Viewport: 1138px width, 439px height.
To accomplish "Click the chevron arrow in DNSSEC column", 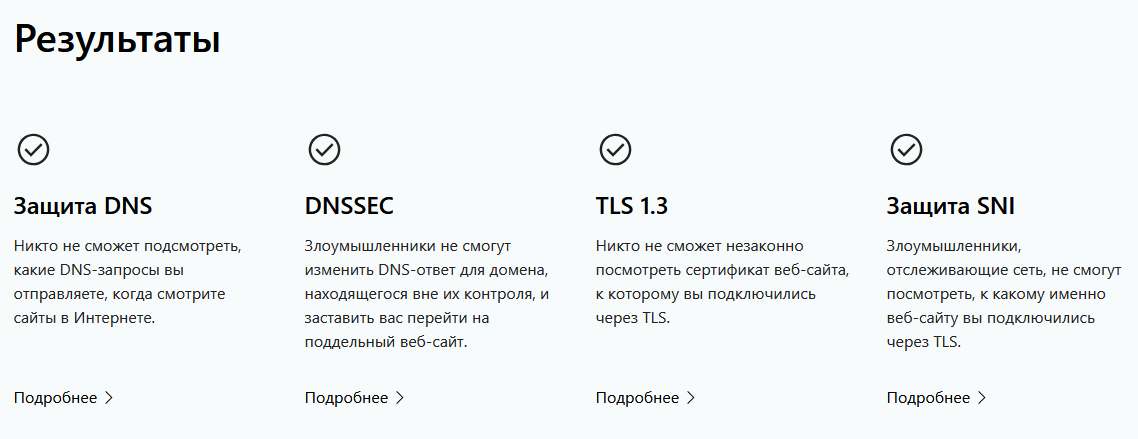I will (400, 398).
